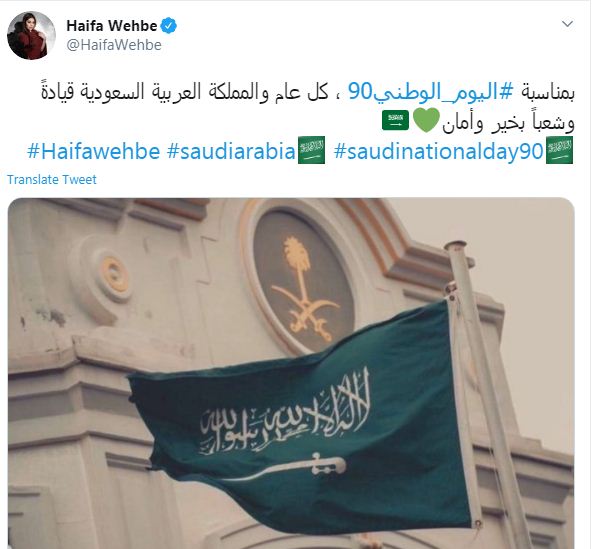Open the #saudinationalday90 hashtag

(x=439, y=151)
